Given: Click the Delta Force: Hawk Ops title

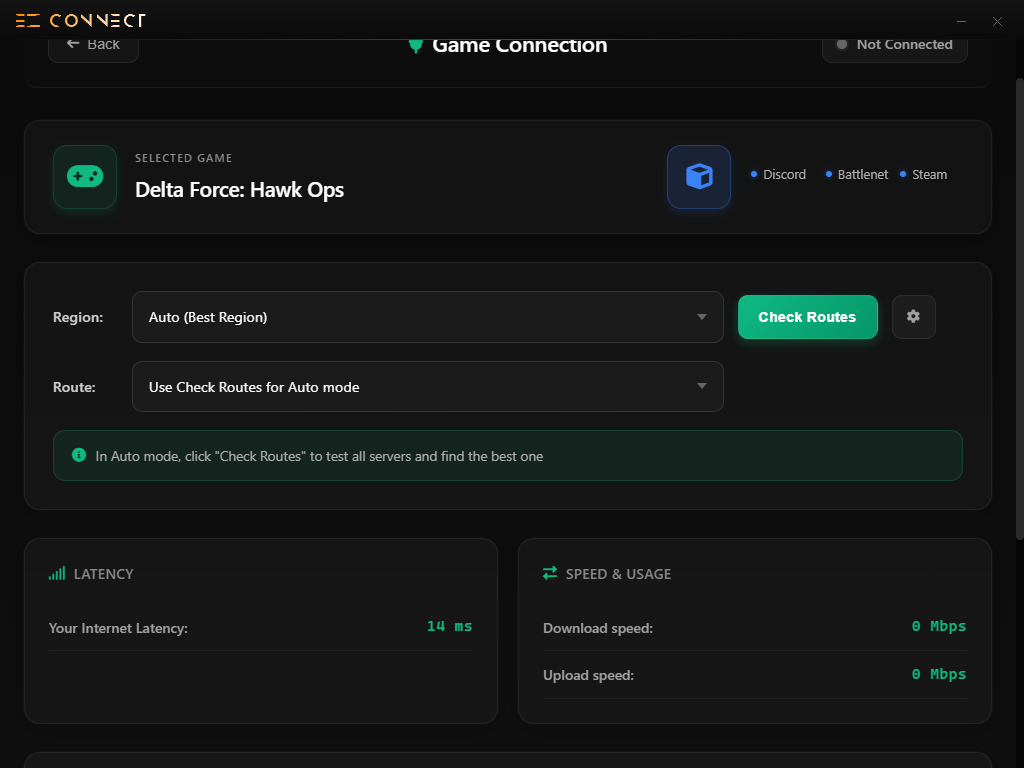Looking at the screenshot, I should pyautogui.click(x=239, y=190).
